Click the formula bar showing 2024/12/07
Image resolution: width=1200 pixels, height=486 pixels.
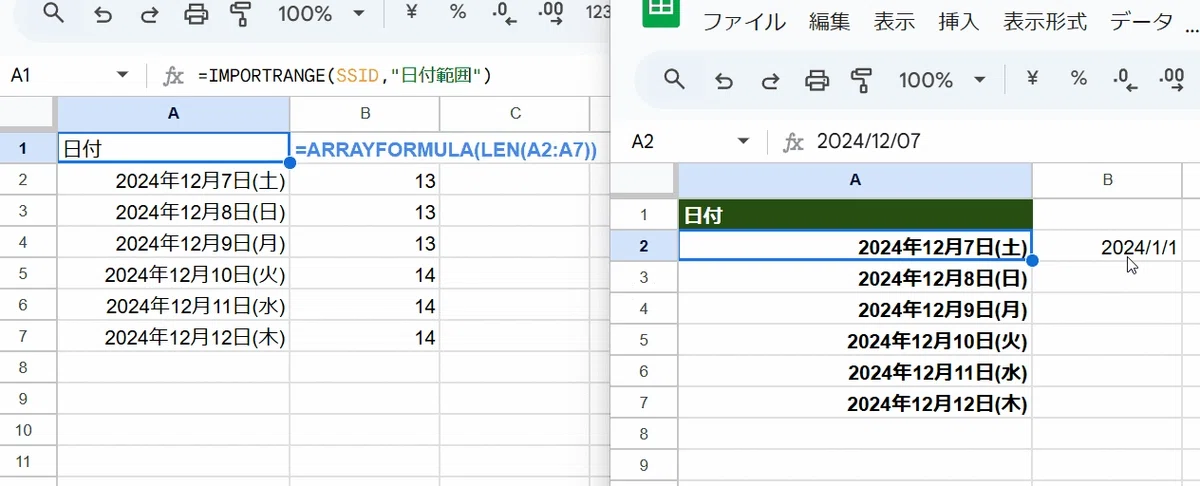(1005, 142)
